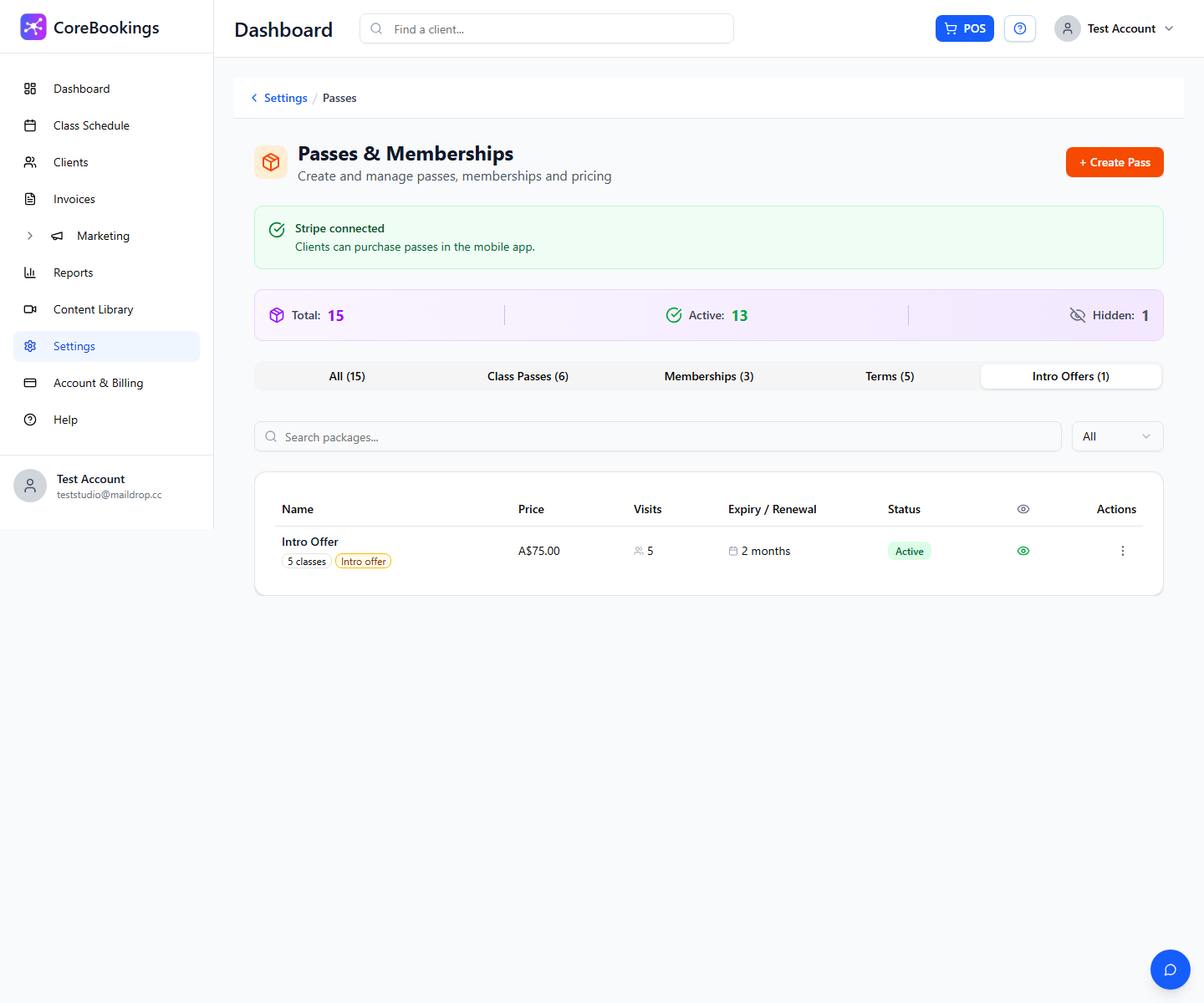Image resolution: width=1204 pixels, height=1003 pixels.
Task: Click the Settings gear icon
Action: pos(30,346)
